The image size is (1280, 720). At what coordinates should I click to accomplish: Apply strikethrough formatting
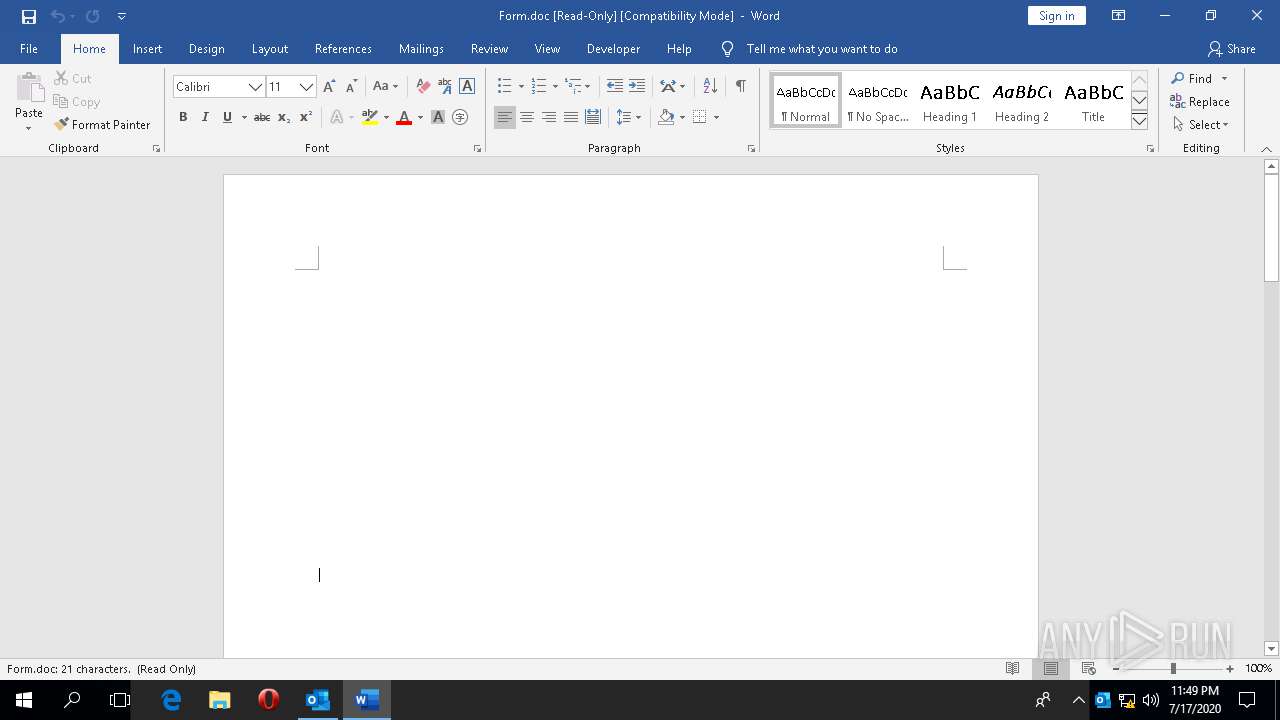[262, 117]
